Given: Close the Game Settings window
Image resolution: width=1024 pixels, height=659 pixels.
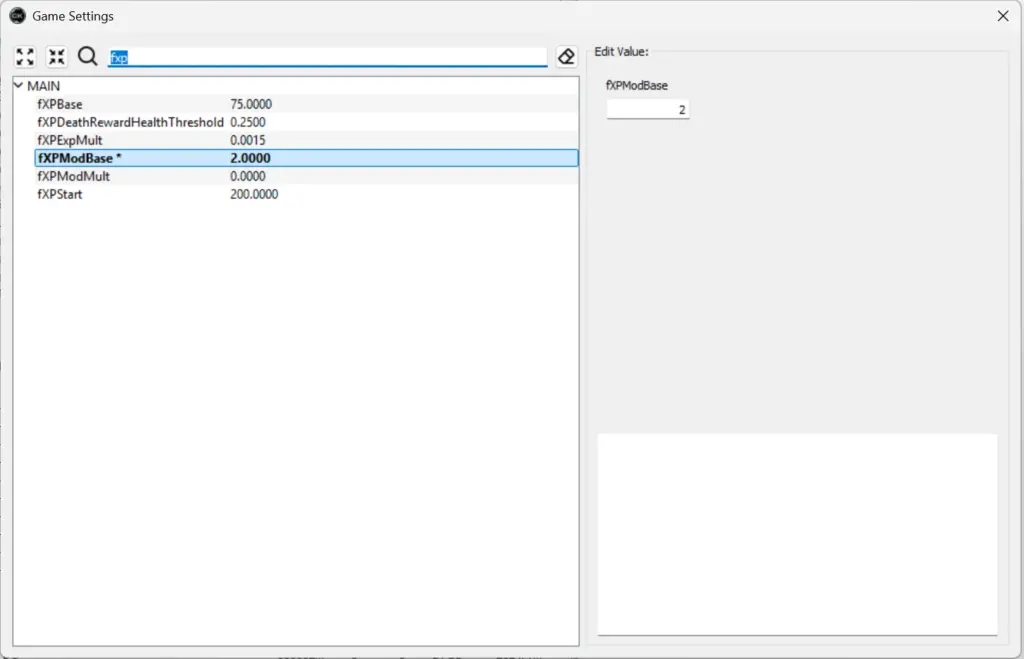Looking at the screenshot, I should 1003,16.
